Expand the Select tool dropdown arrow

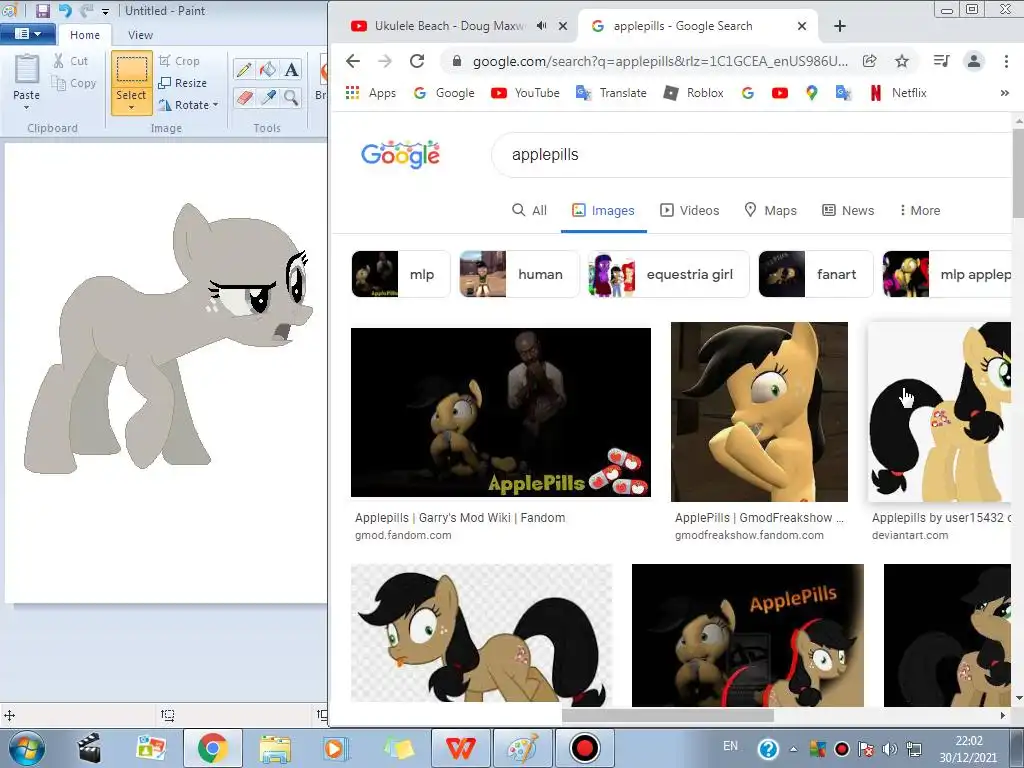[131, 108]
